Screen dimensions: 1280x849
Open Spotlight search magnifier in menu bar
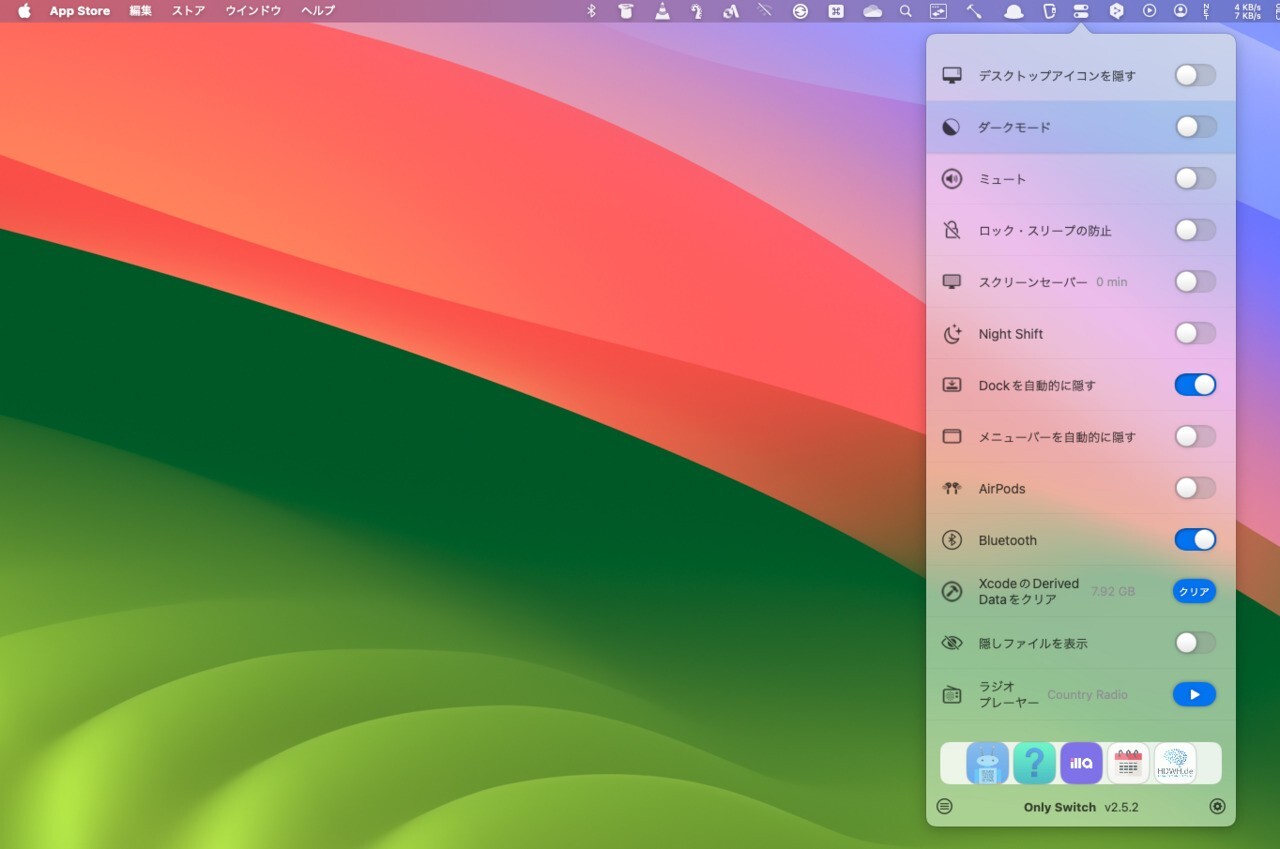[905, 11]
